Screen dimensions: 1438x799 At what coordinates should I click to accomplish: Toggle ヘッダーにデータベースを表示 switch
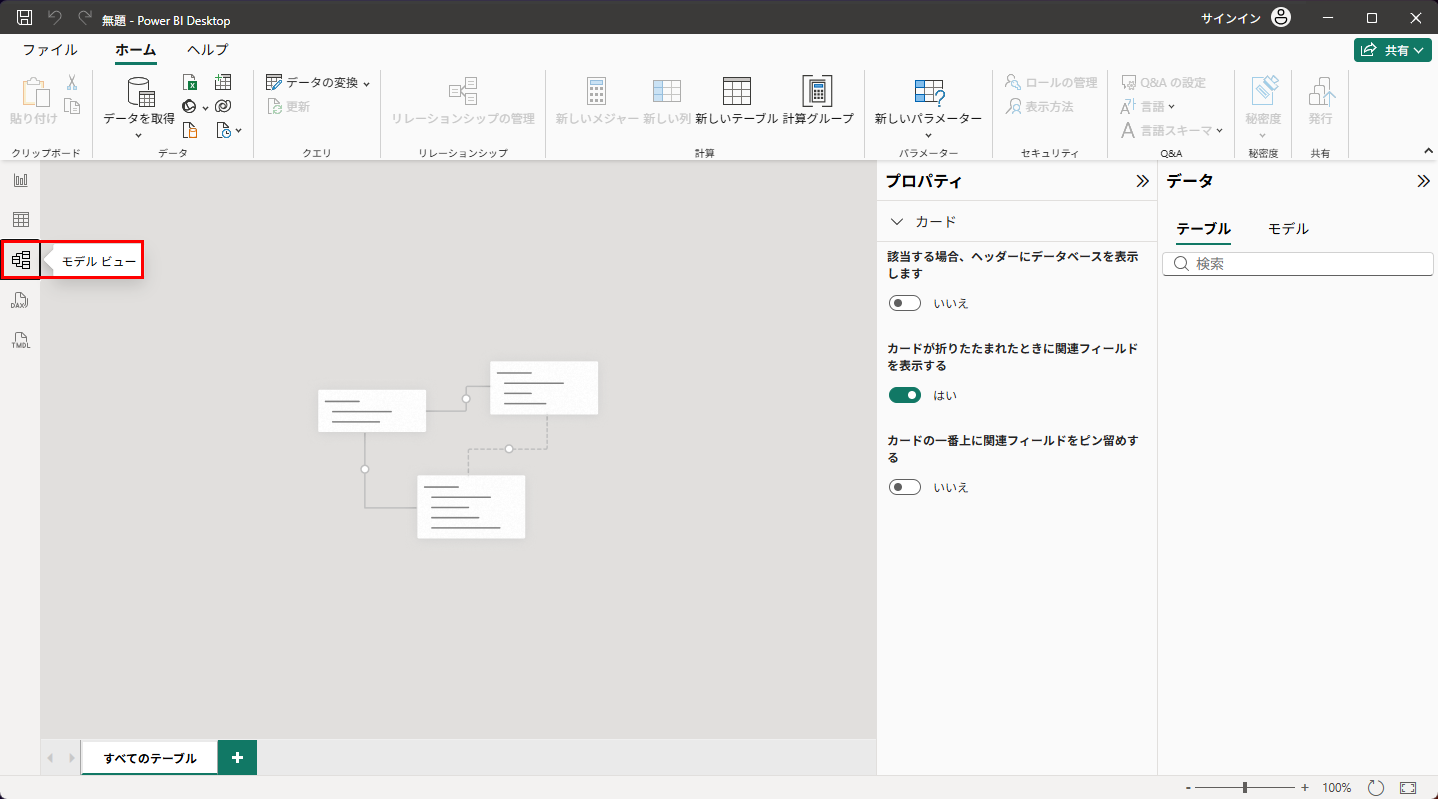905,303
